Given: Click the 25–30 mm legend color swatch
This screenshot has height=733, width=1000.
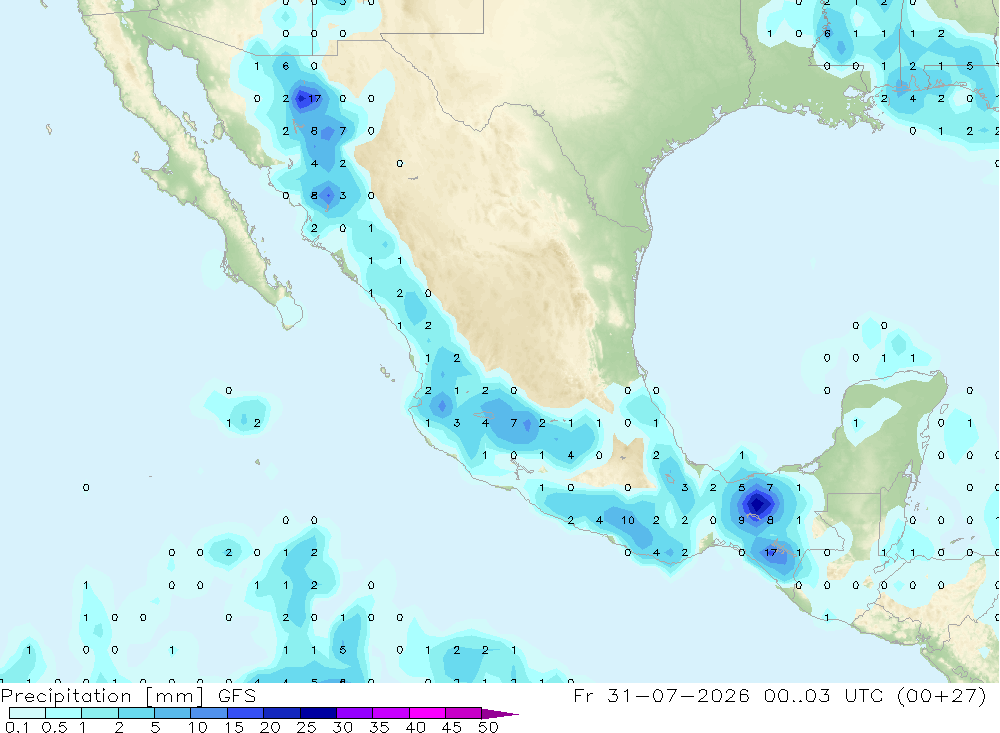Looking at the screenshot, I should tap(318, 713).
